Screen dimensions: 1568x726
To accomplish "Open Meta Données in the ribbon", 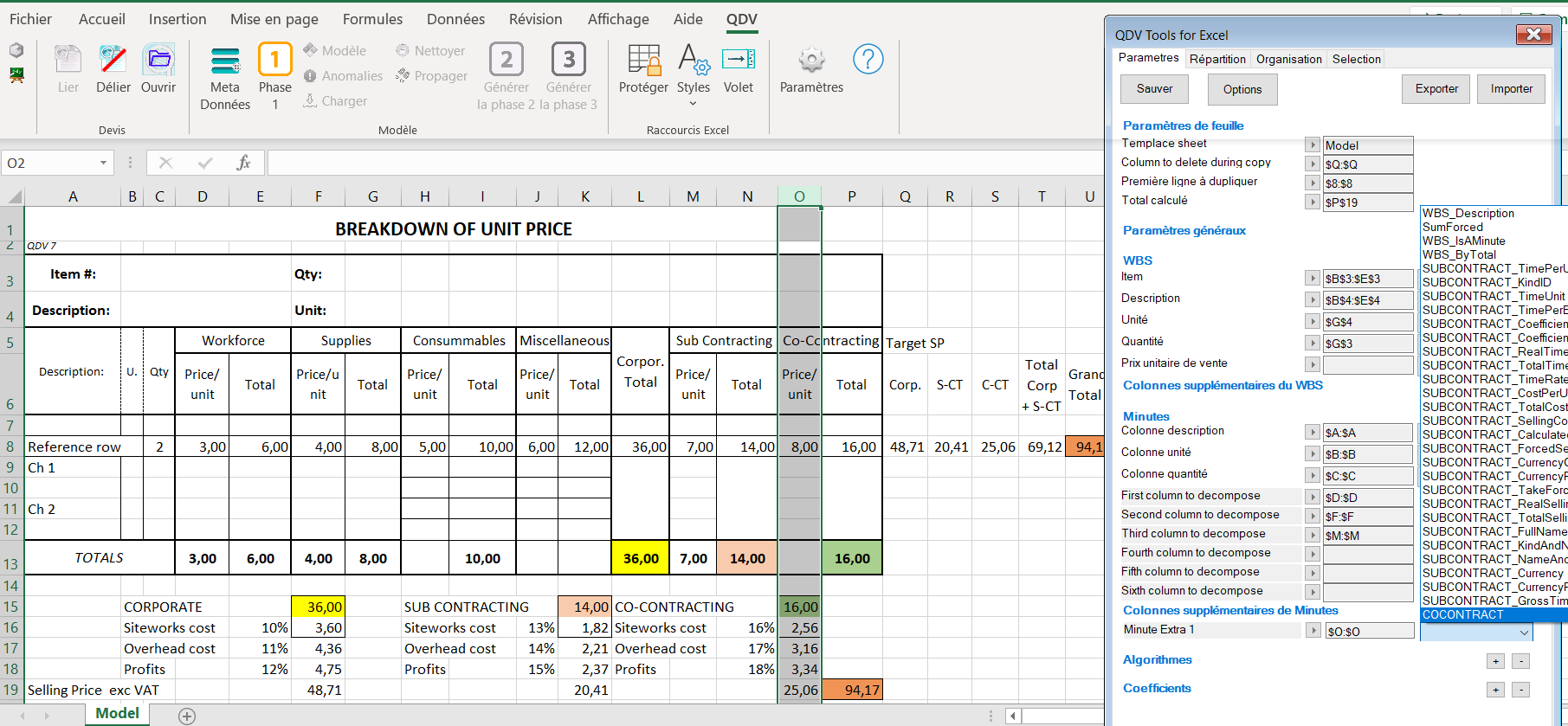I will [x=225, y=78].
